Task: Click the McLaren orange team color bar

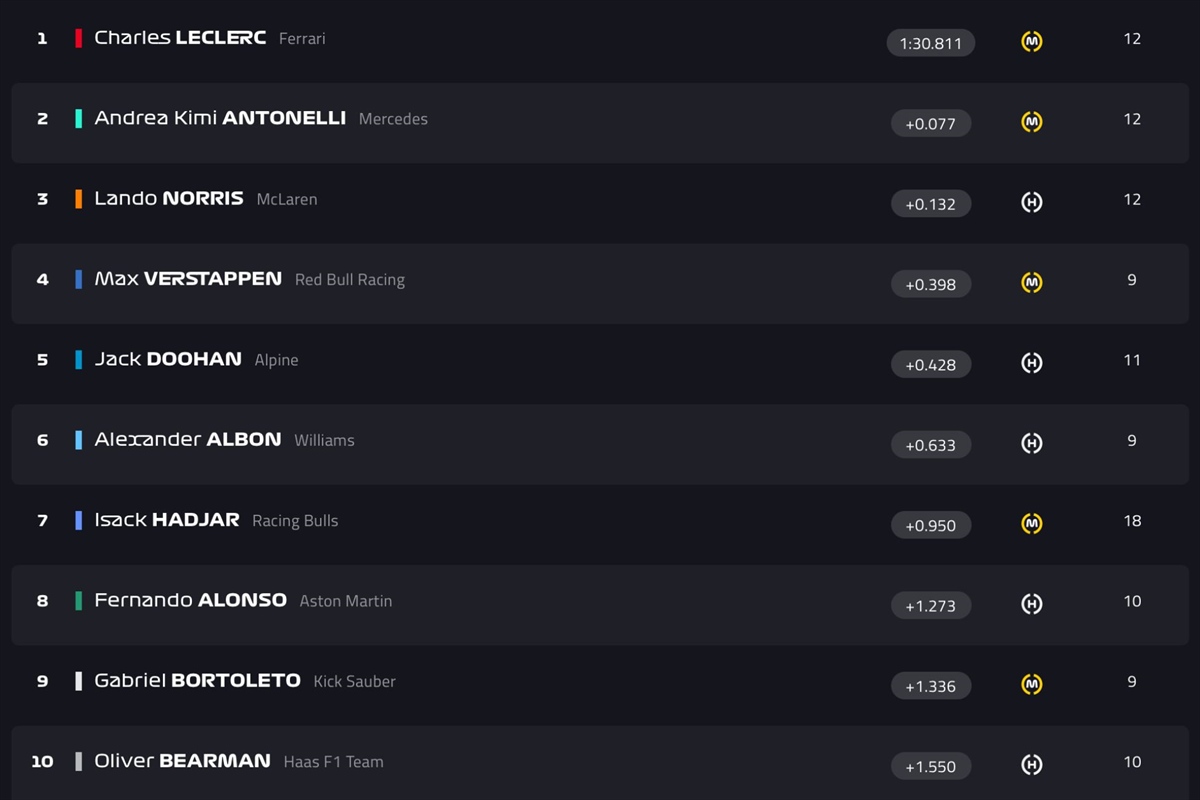Action: (x=79, y=198)
